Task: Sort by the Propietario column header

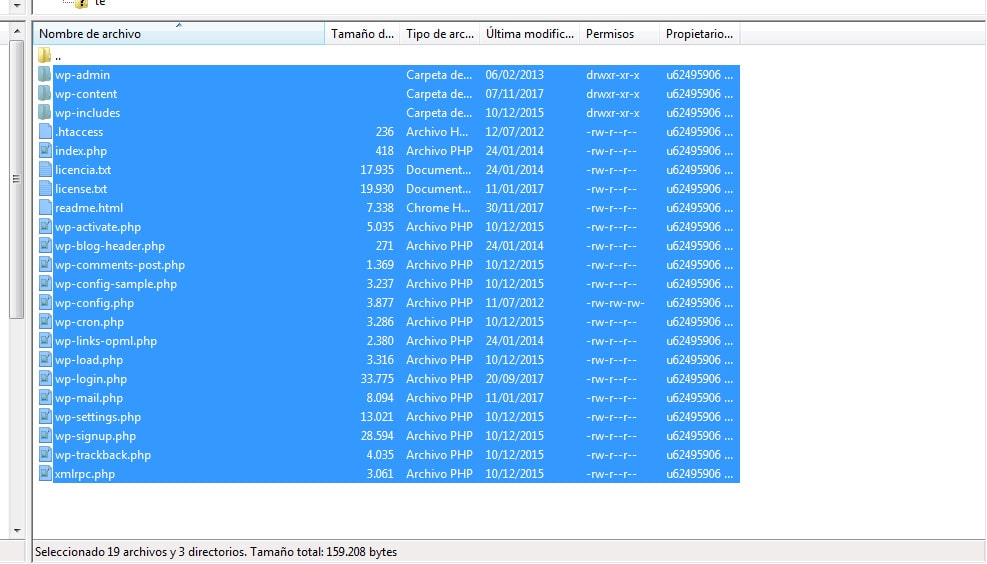Action: (x=698, y=34)
